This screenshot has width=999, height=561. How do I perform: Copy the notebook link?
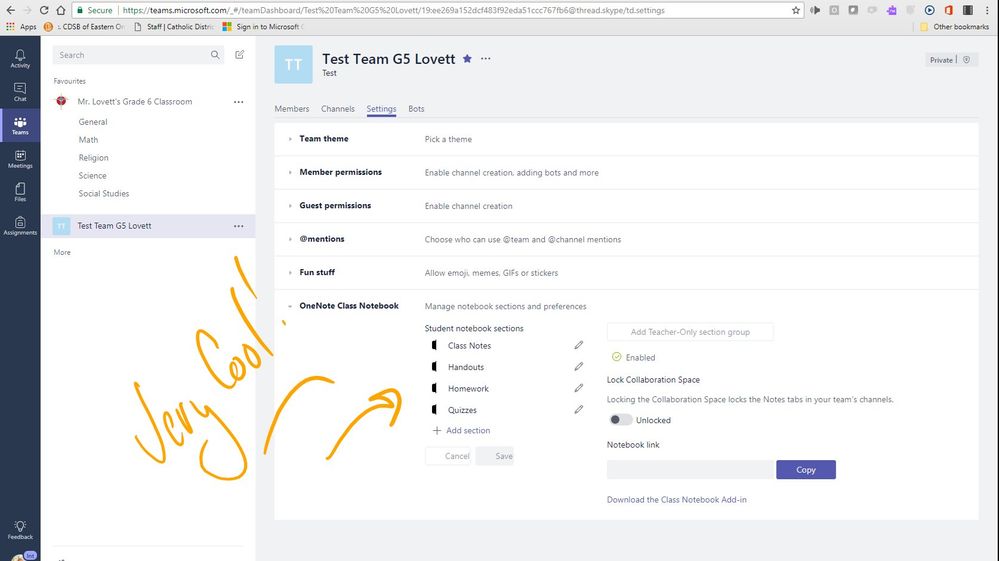click(x=806, y=470)
